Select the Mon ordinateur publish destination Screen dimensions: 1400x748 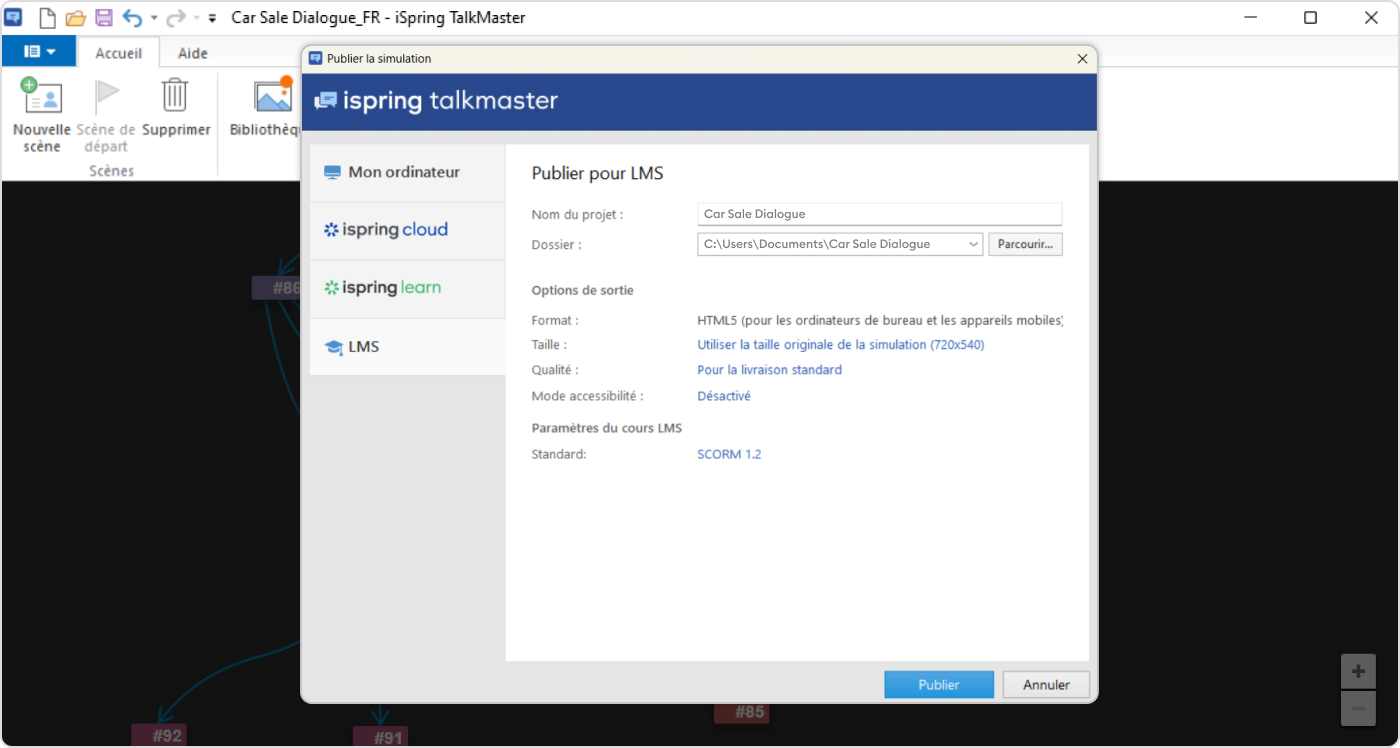point(407,173)
